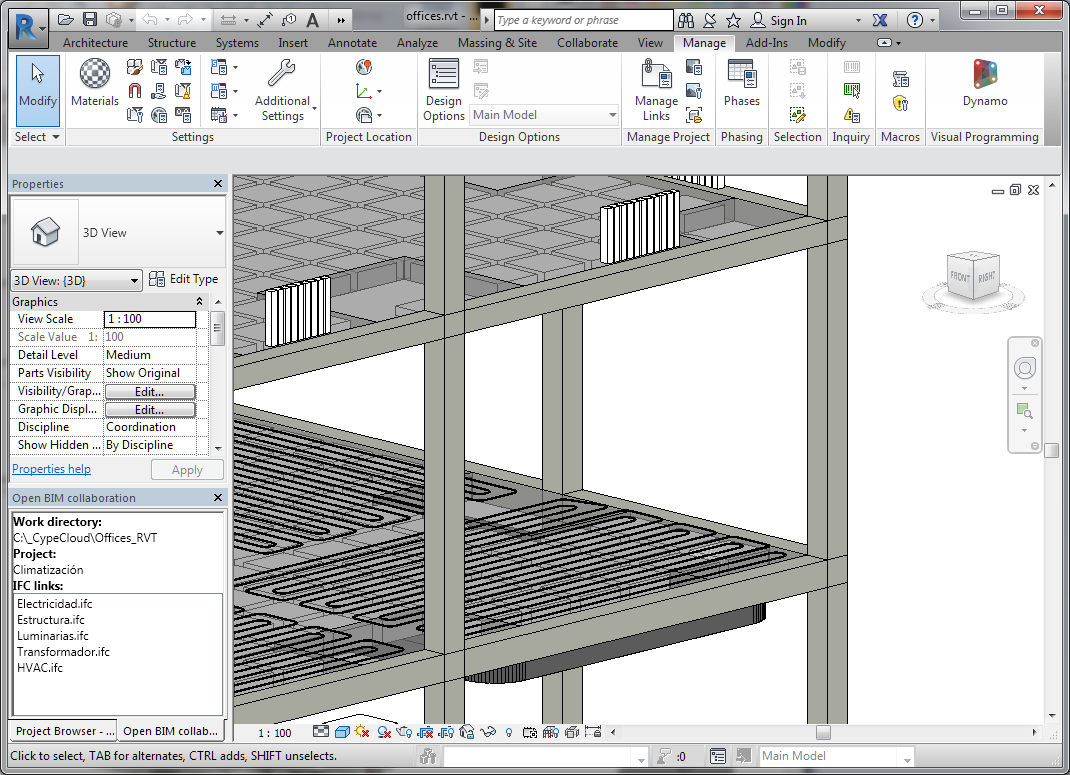Select Estructura.ifc in IFC links list
Image resolution: width=1070 pixels, height=775 pixels.
(x=51, y=620)
